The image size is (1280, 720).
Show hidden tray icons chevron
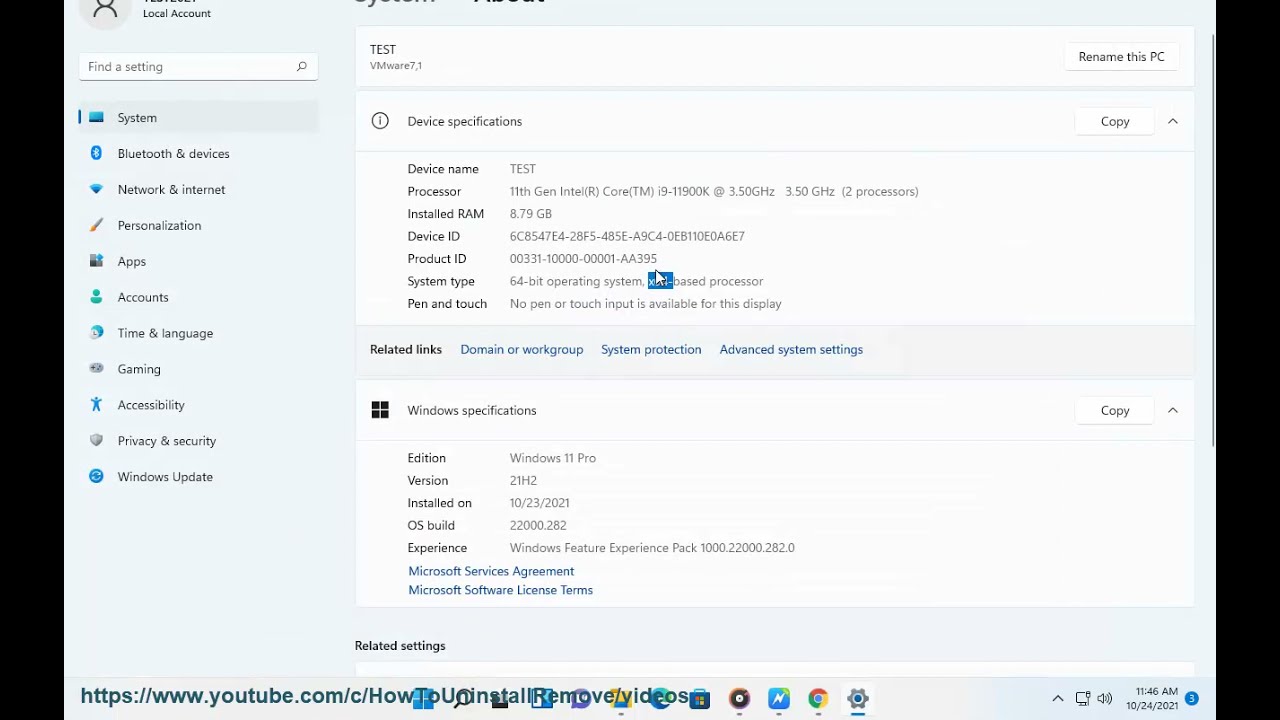pos(1058,699)
